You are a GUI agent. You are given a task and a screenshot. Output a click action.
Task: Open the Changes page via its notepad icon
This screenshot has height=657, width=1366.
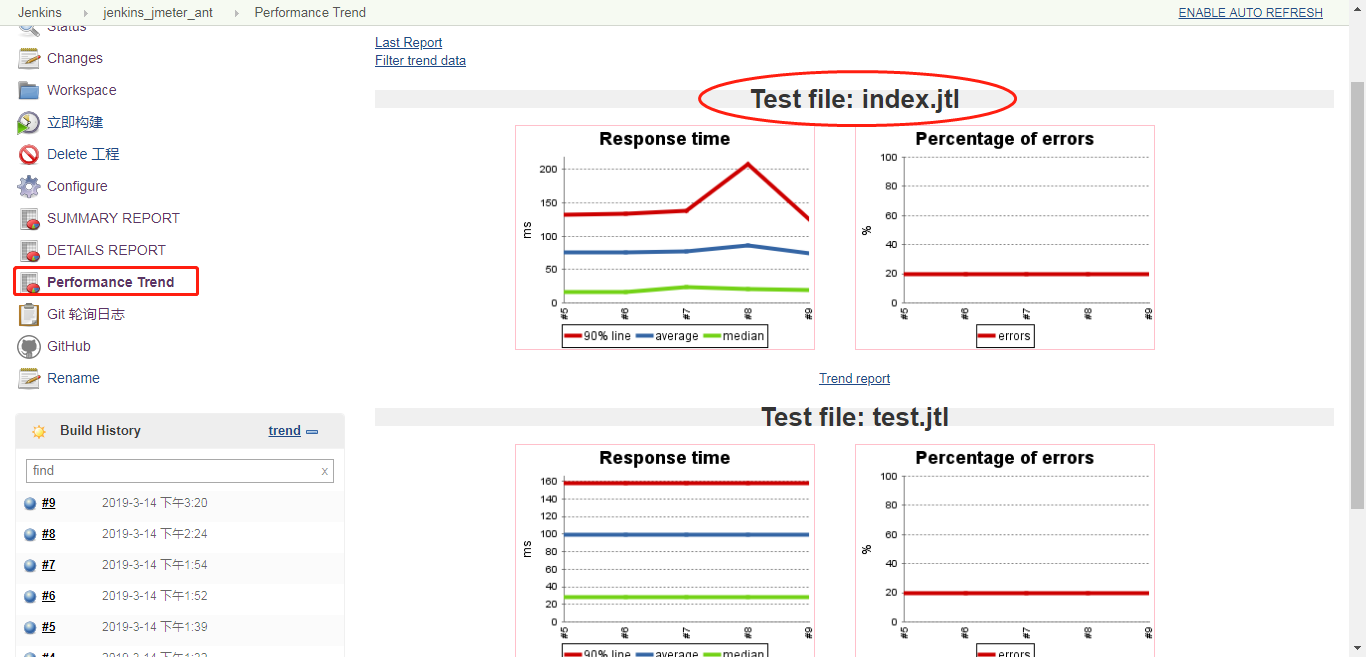tap(28, 58)
